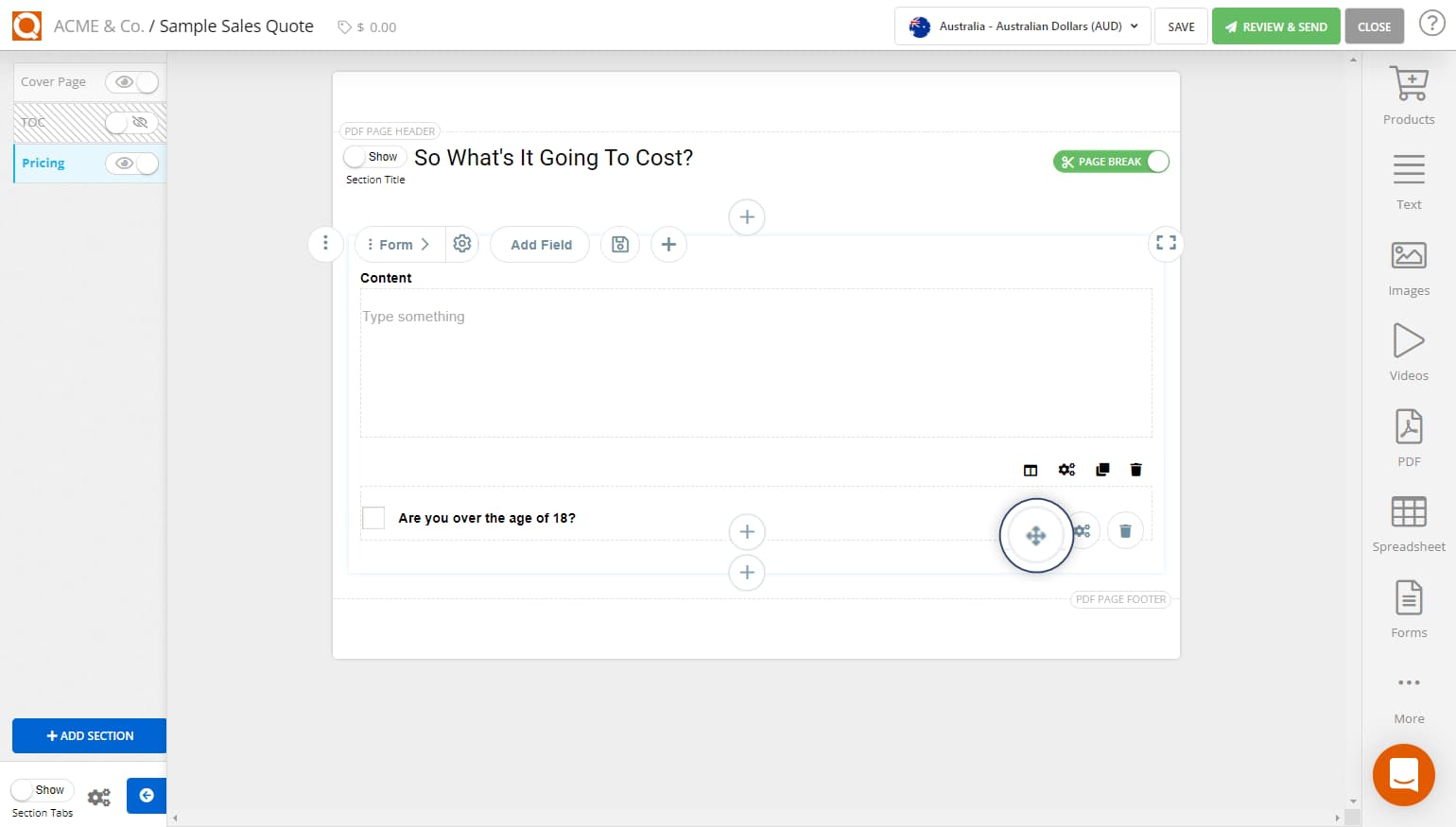Open the currency dropdown
The height and width of the screenshot is (827, 1456).
click(x=1021, y=26)
